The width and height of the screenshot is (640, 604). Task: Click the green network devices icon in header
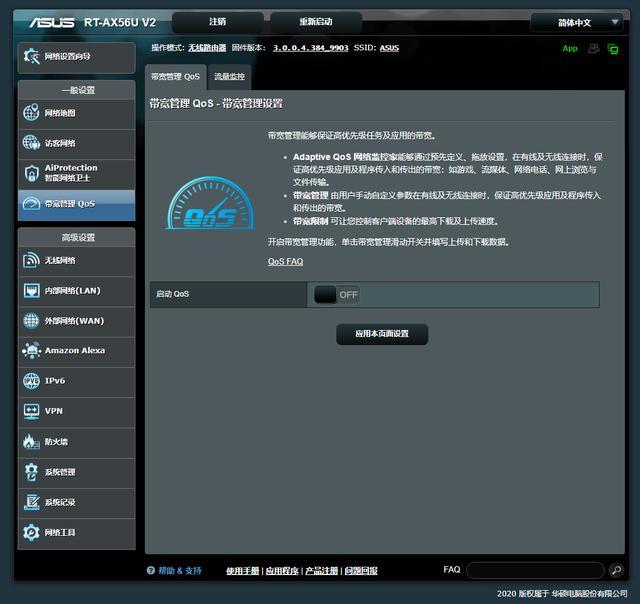[x=613, y=49]
